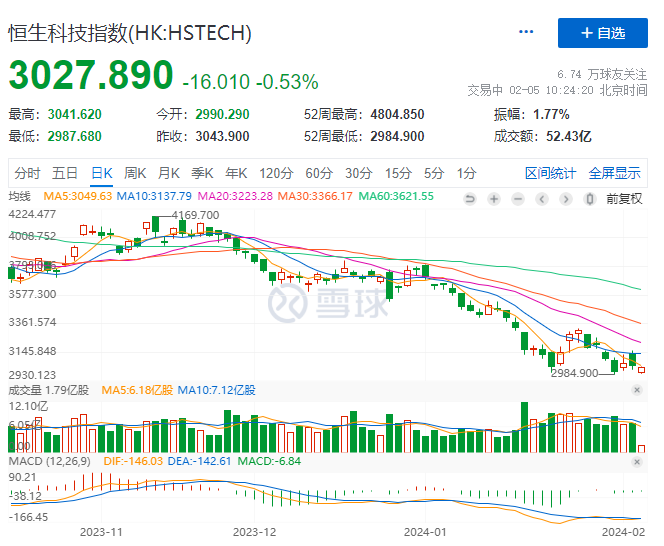
Task: Toggle candlestick style icon
Action: (x=590, y=199)
